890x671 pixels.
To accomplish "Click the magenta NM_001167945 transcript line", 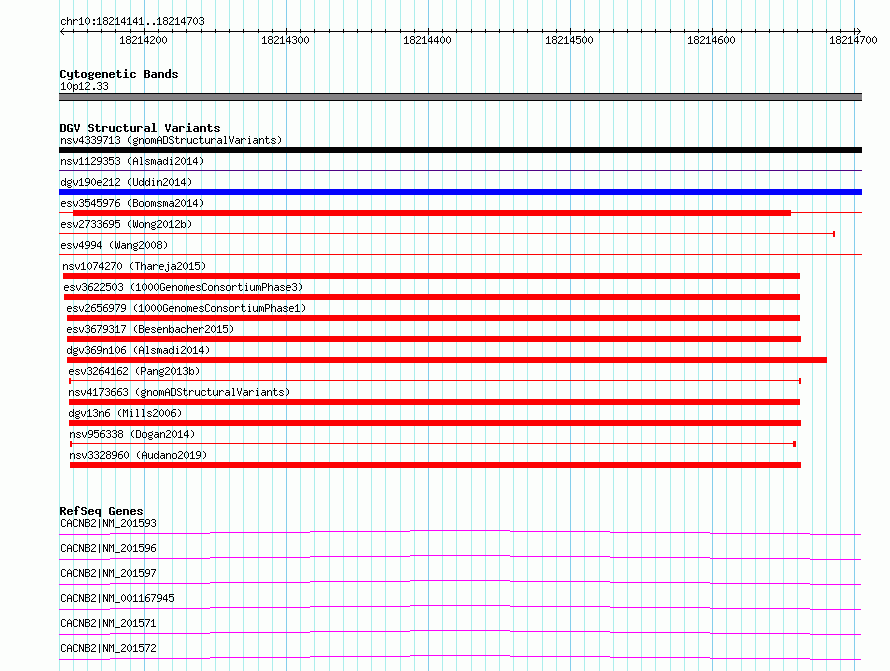I will point(460,607).
